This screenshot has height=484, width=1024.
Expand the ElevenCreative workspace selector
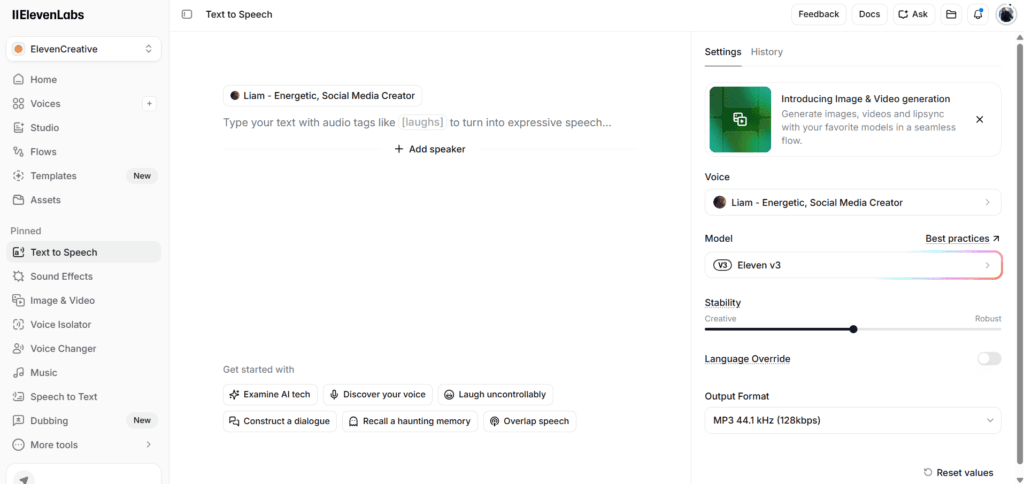[x=84, y=49]
